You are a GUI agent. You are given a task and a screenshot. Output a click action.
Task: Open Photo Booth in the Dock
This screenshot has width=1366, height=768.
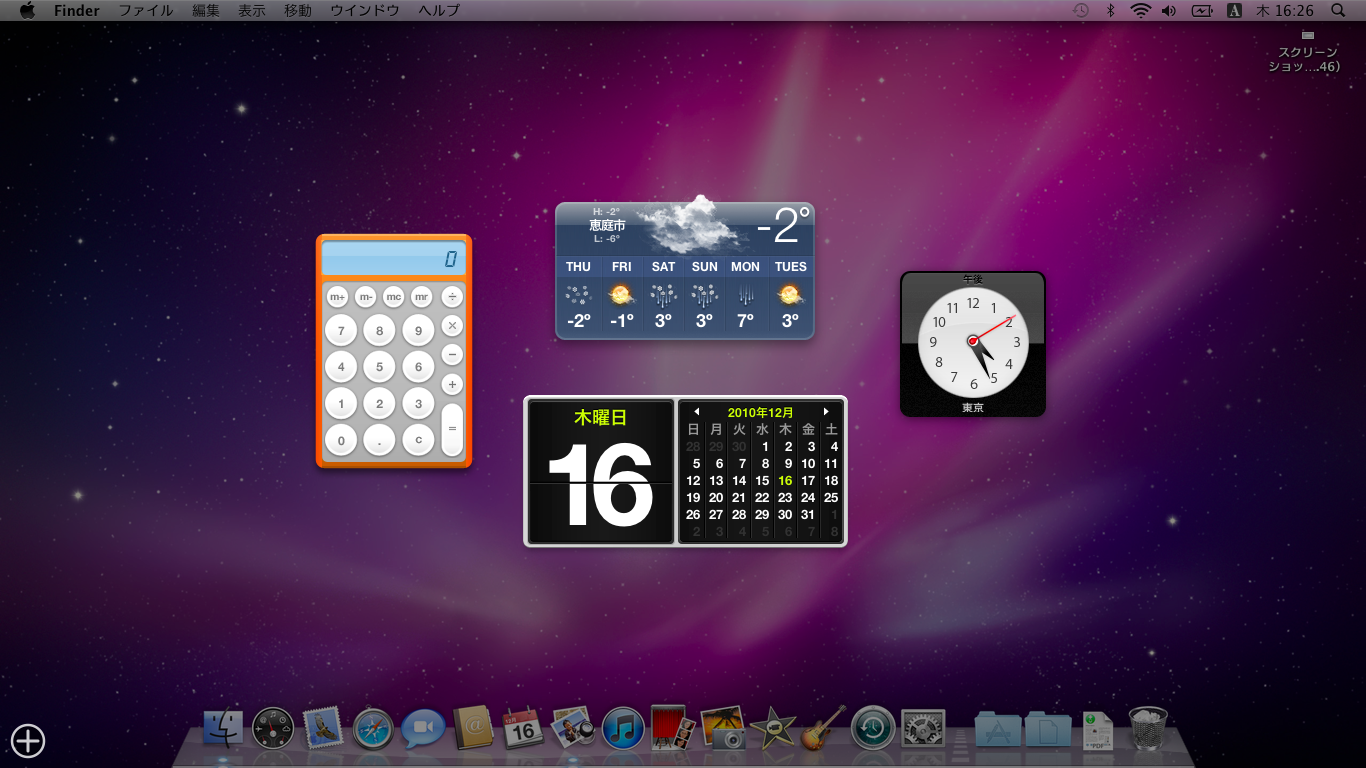pyautogui.click(x=673, y=727)
